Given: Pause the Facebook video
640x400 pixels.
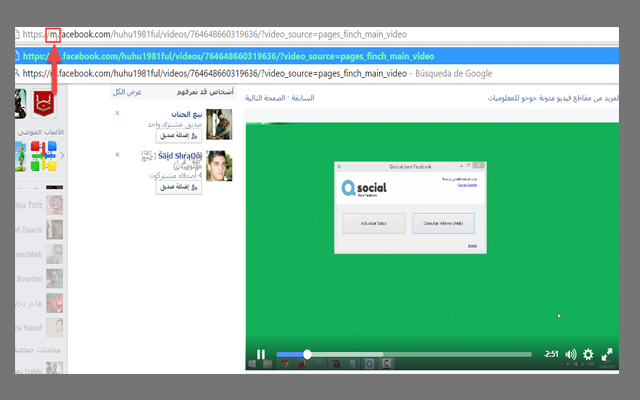Looking at the screenshot, I should 261,354.
